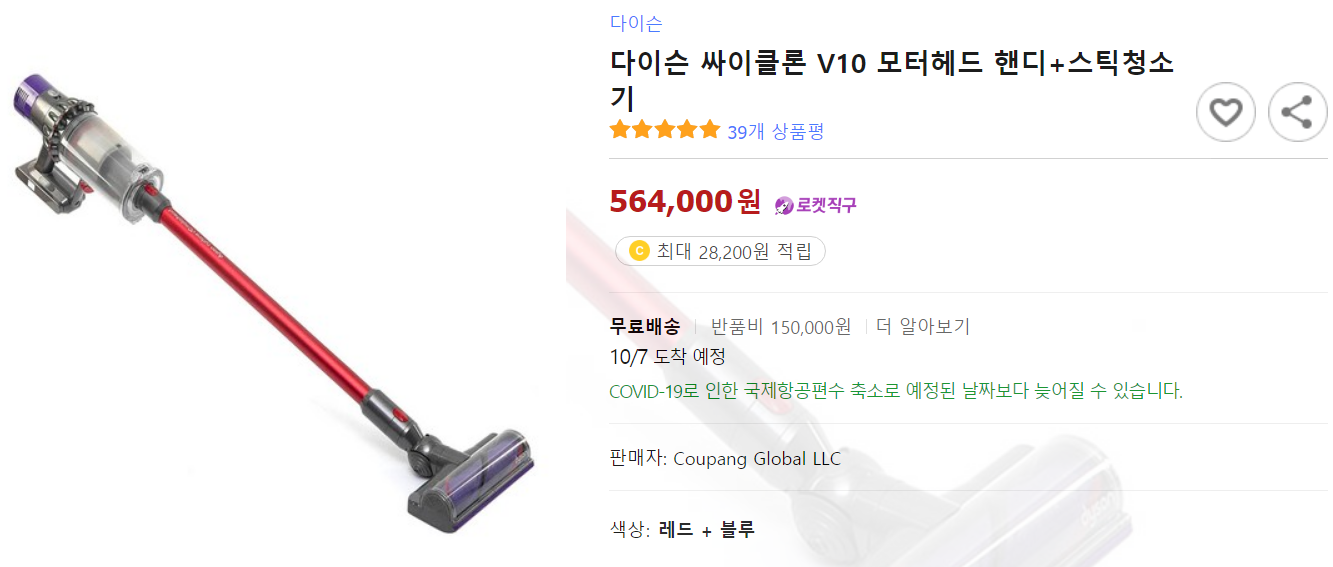Open the 더 알아보기 shipping details link
1333x567 pixels.
click(x=923, y=326)
